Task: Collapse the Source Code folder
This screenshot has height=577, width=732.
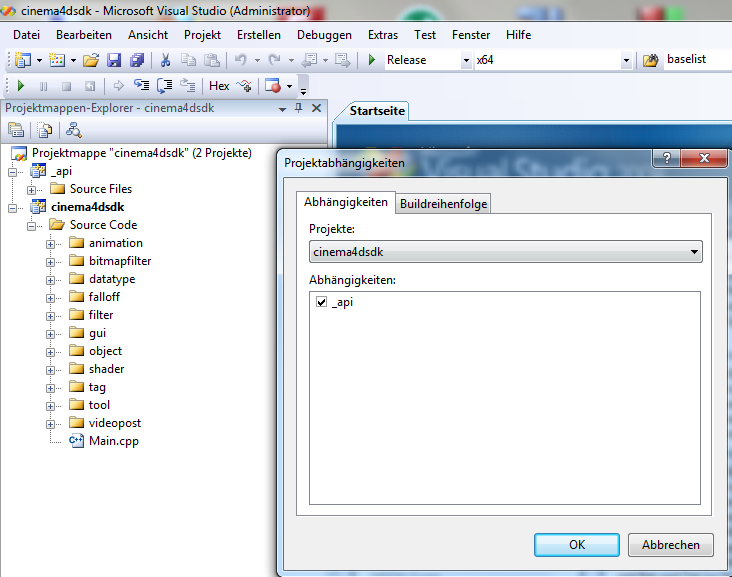Action: tap(31, 226)
